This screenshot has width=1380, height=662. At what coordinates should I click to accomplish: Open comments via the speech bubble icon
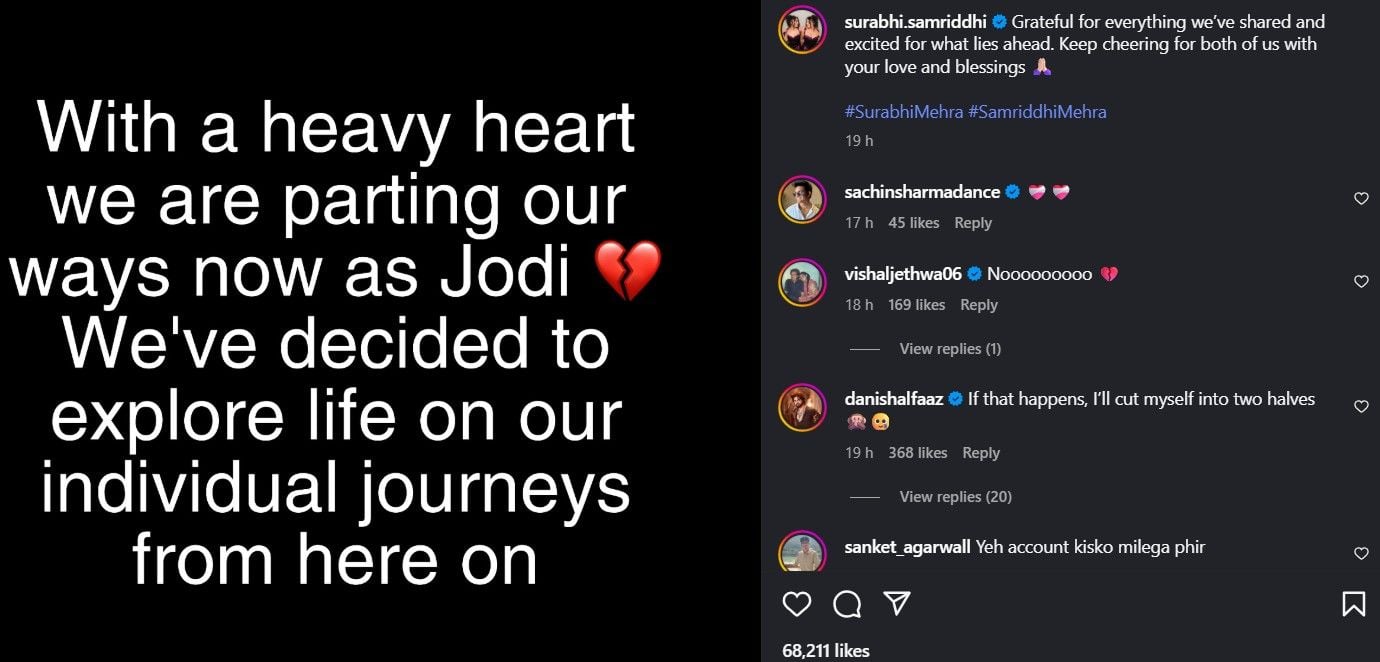[847, 604]
